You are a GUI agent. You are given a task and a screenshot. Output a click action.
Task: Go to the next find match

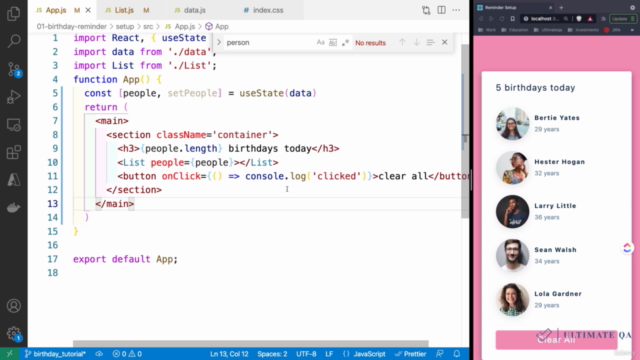(x=416, y=42)
